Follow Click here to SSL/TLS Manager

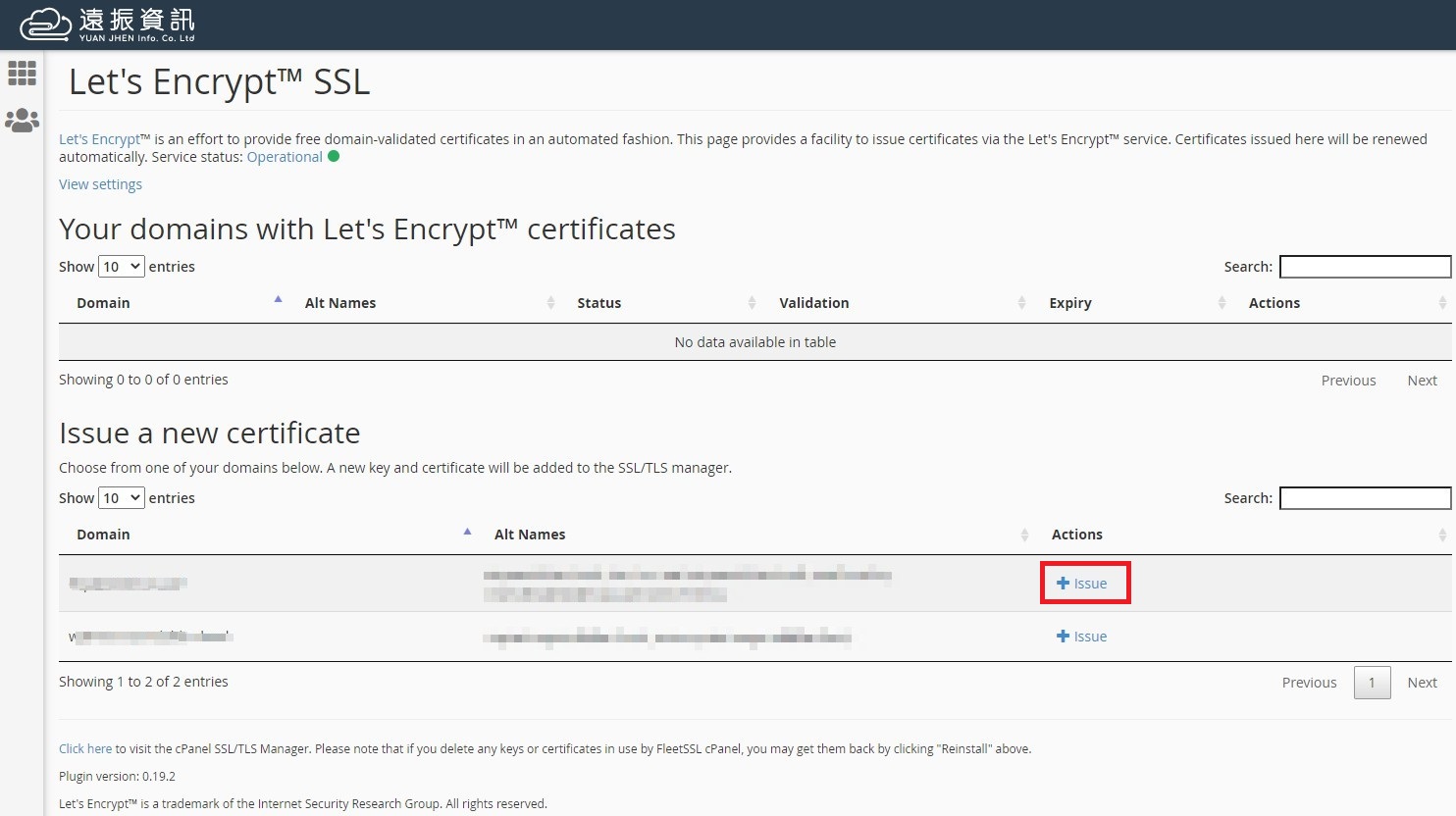coord(85,748)
